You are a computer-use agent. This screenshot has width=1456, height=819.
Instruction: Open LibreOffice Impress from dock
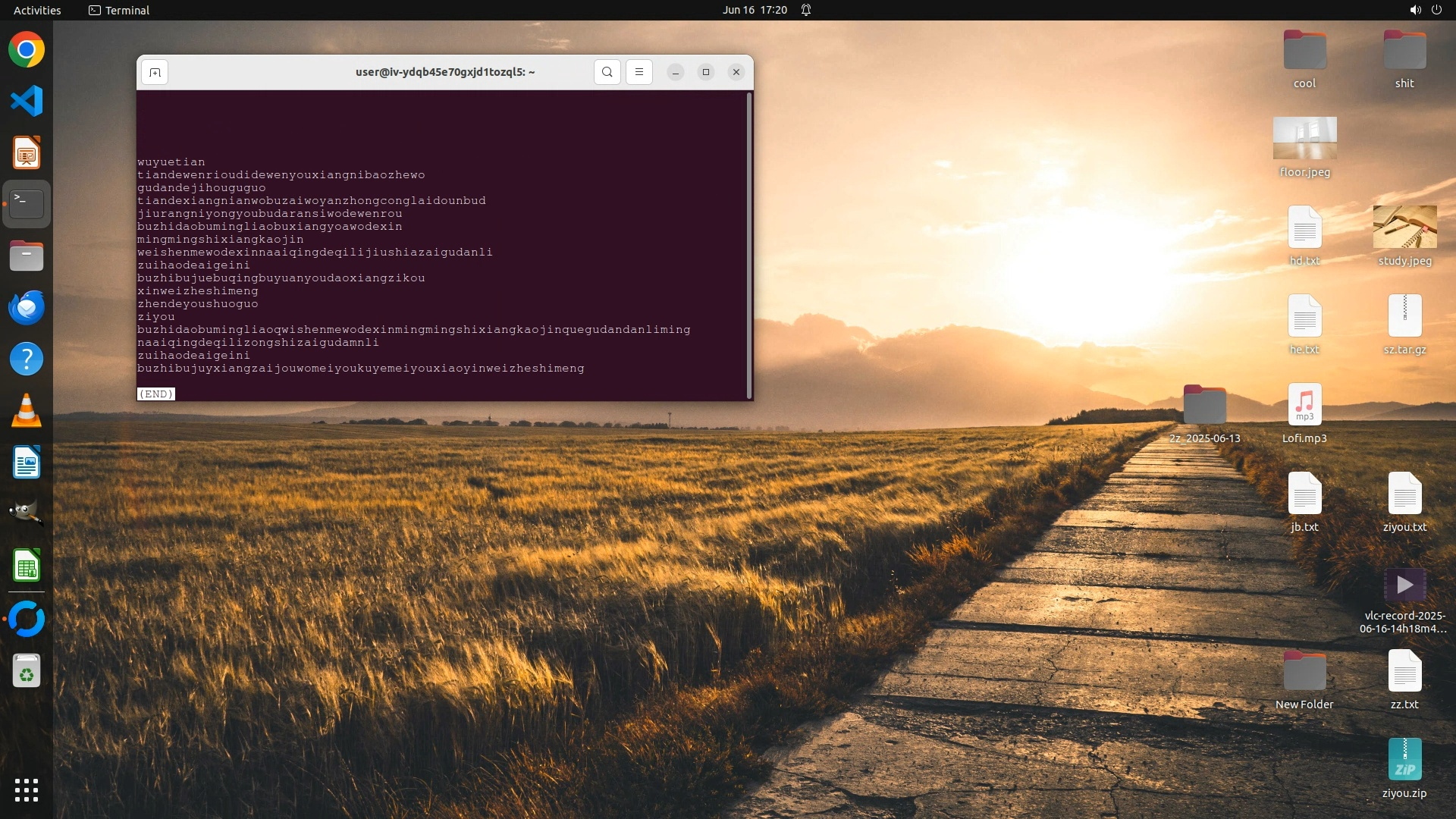click(x=27, y=153)
